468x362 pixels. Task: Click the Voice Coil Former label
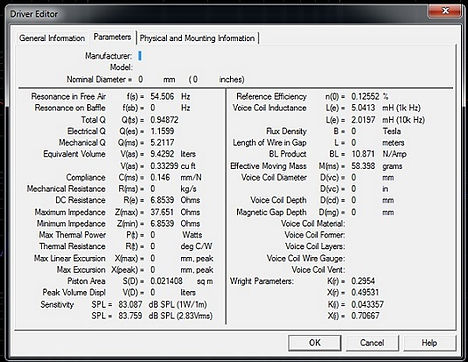coord(314,235)
